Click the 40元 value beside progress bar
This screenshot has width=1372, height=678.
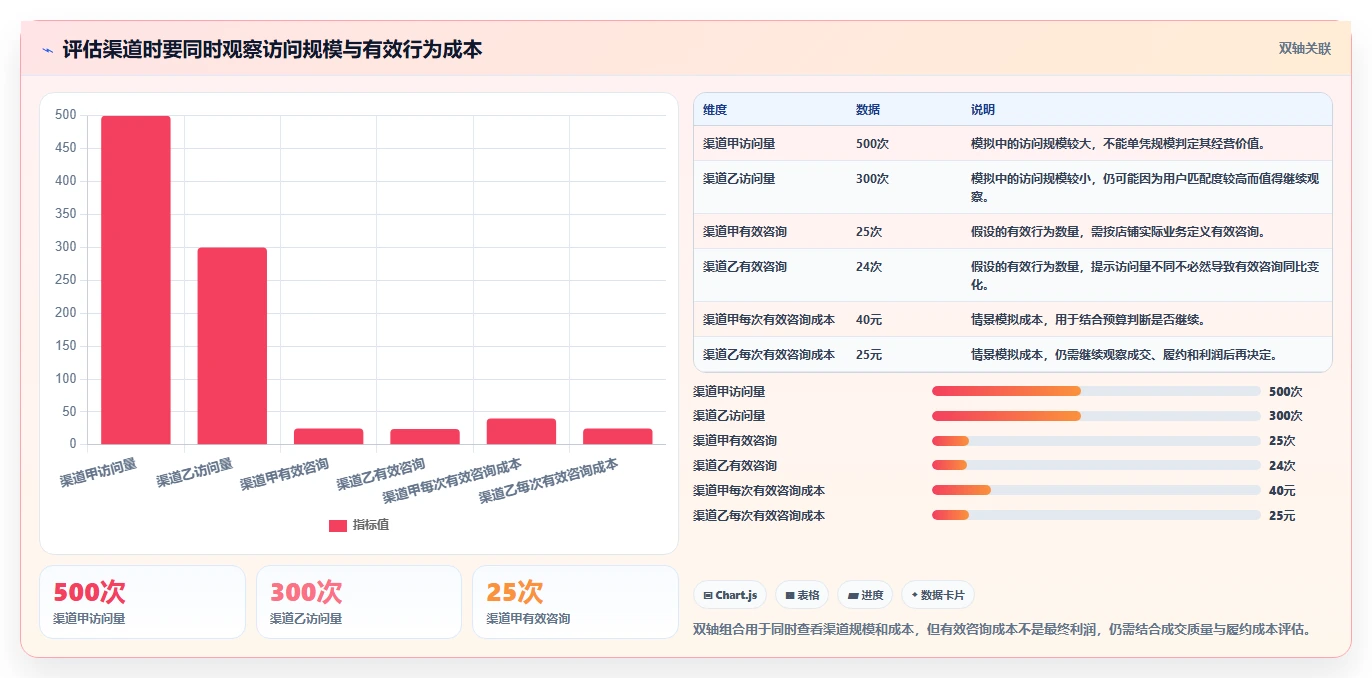[1282, 491]
